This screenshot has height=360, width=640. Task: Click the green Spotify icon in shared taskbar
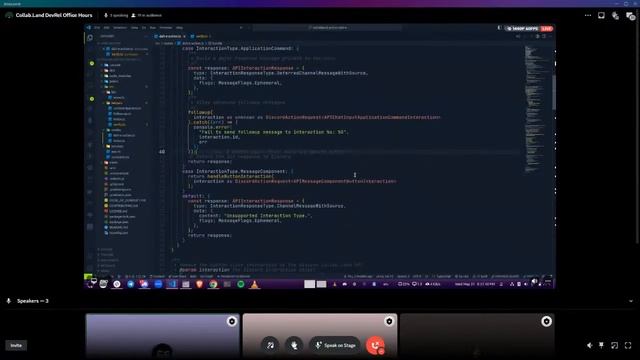[241, 284]
